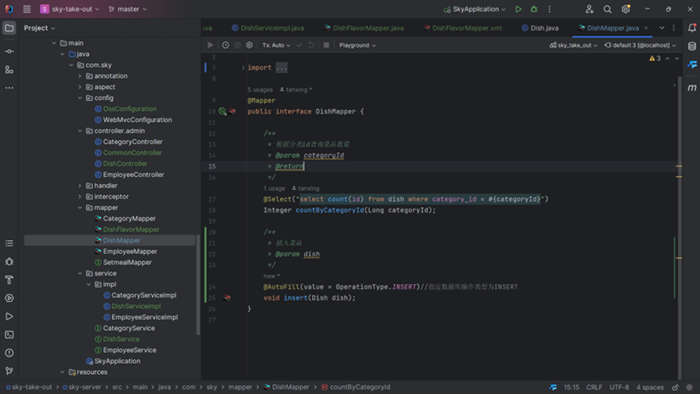Open more run actions menu
Screen dimensions: 700x394
(x=550, y=9)
